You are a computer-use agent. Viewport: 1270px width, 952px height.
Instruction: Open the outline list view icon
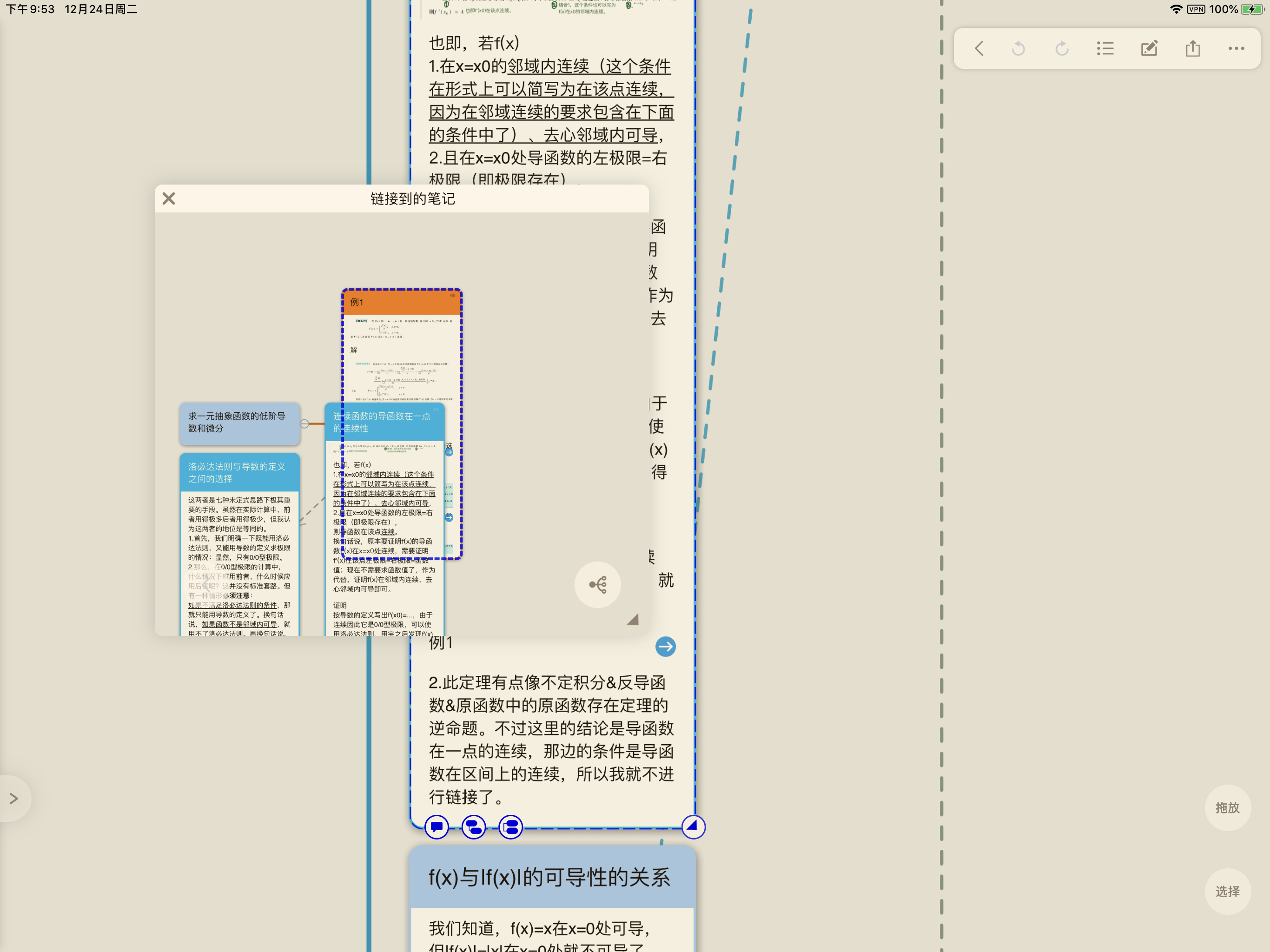(x=1105, y=48)
